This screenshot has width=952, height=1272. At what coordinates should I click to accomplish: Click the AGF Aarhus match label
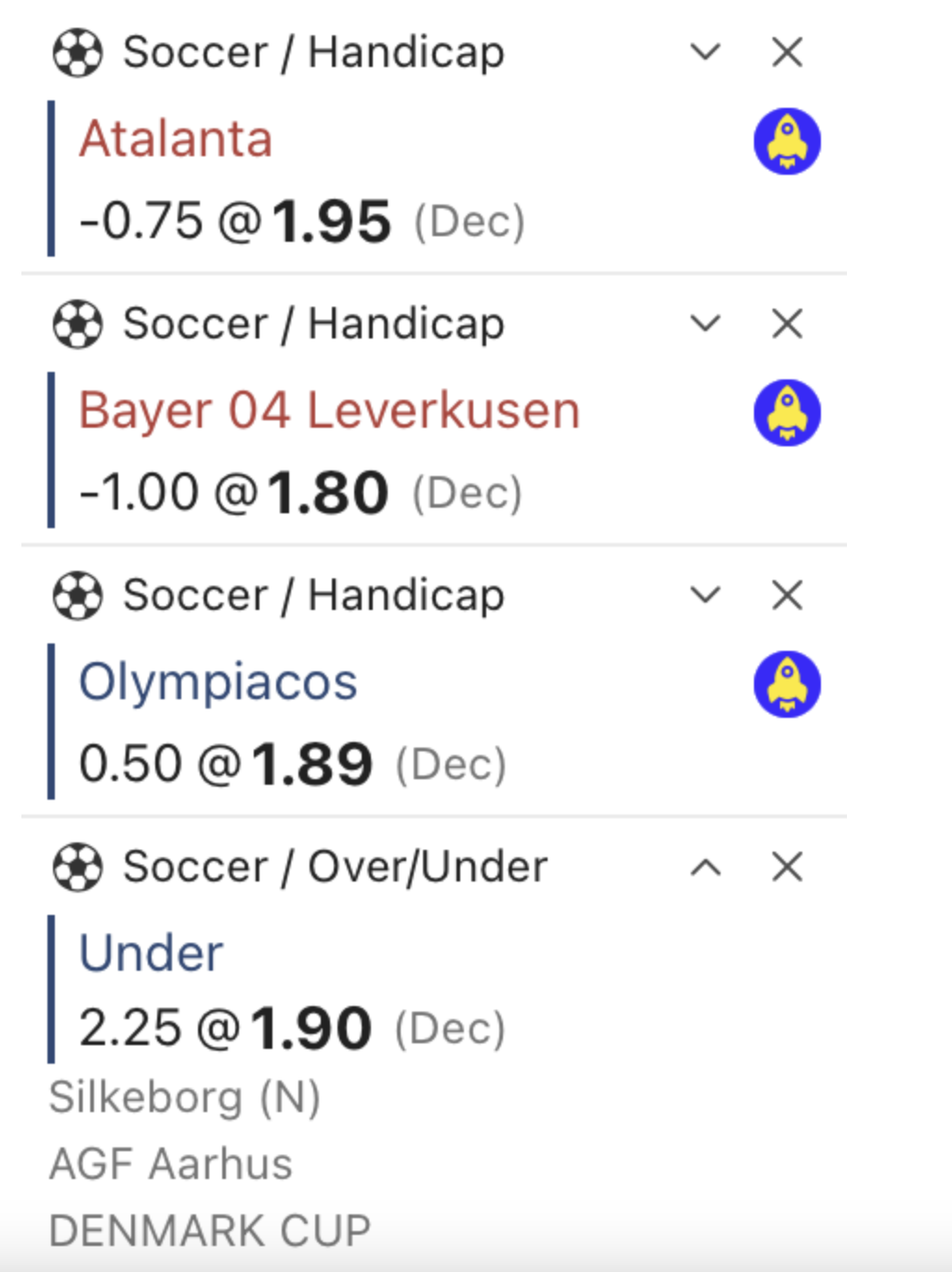click(x=171, y=1162)
